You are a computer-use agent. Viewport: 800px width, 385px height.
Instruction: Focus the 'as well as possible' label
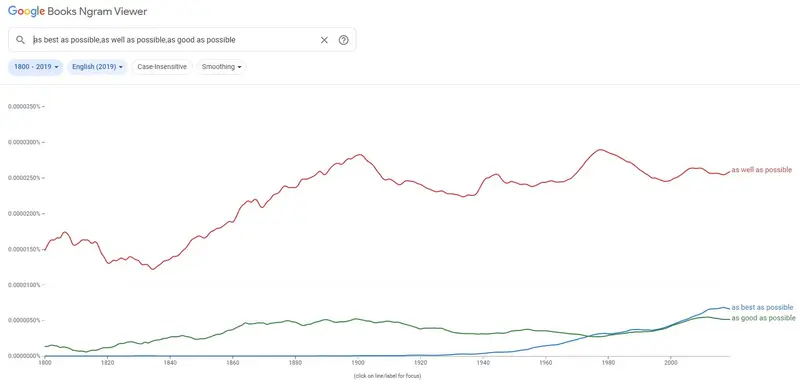[762, 170]
